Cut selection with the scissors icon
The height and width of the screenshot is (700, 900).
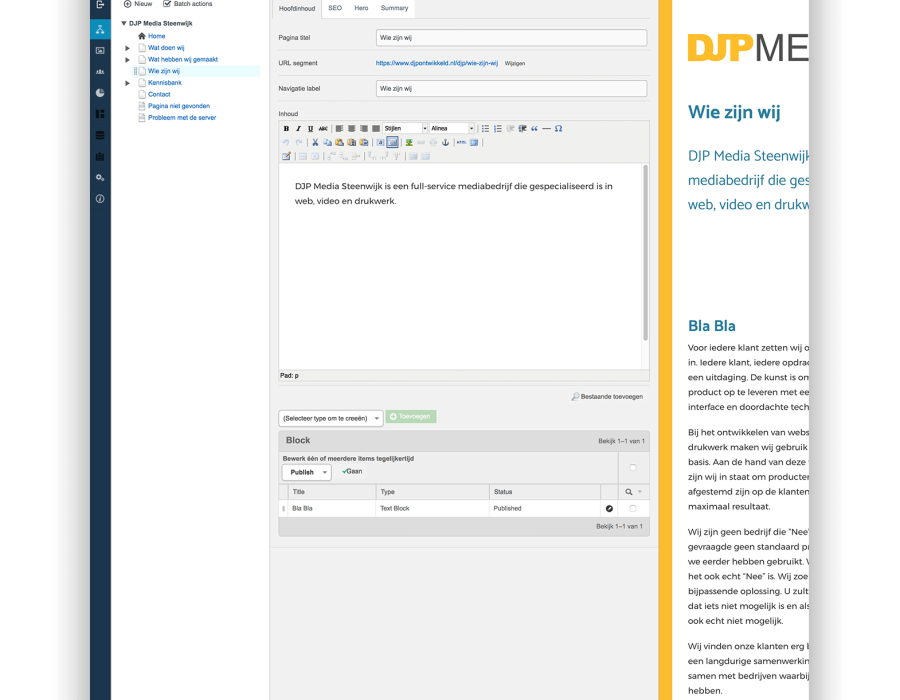[315, 142]
